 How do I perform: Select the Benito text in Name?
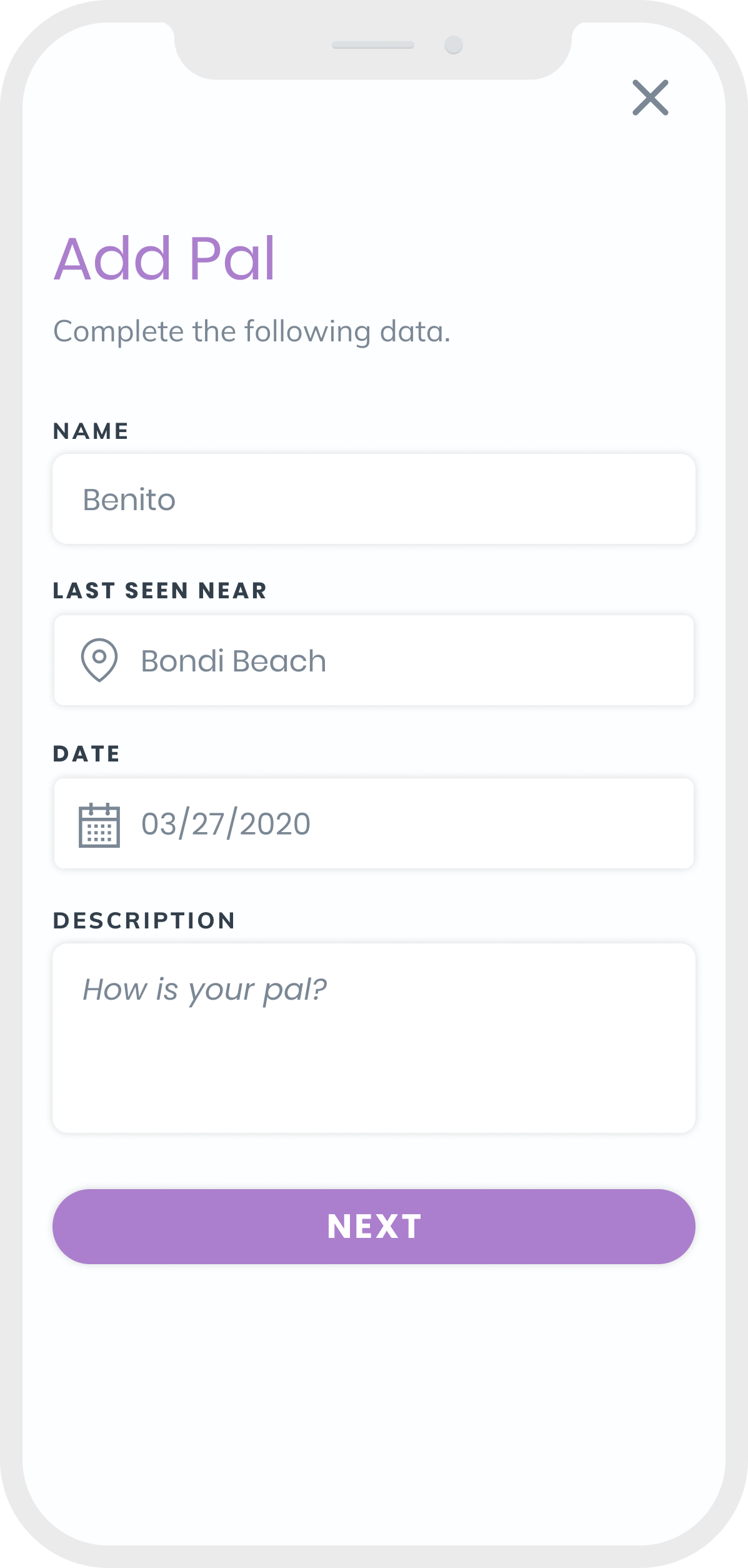tap(129, 500)
